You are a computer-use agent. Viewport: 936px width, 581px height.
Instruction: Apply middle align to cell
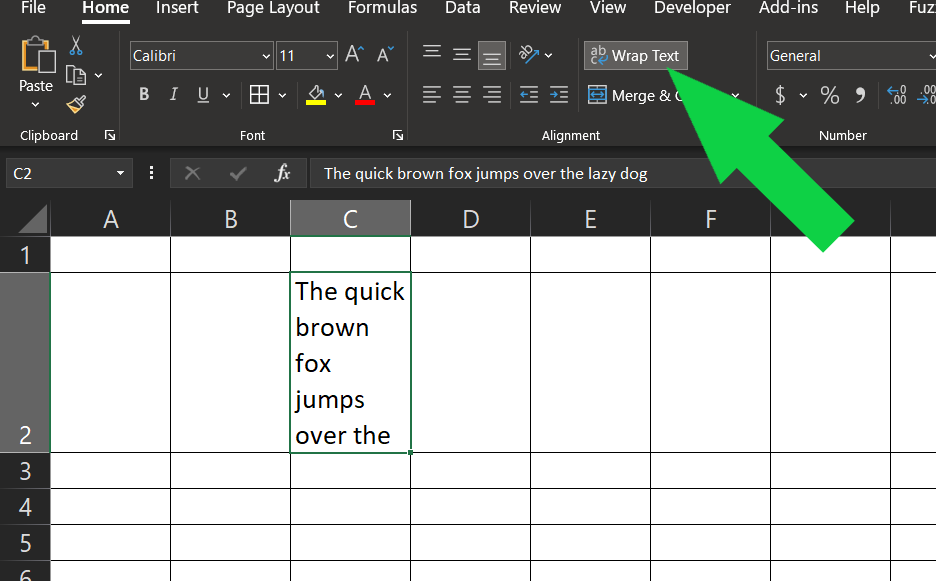point(461,55)
